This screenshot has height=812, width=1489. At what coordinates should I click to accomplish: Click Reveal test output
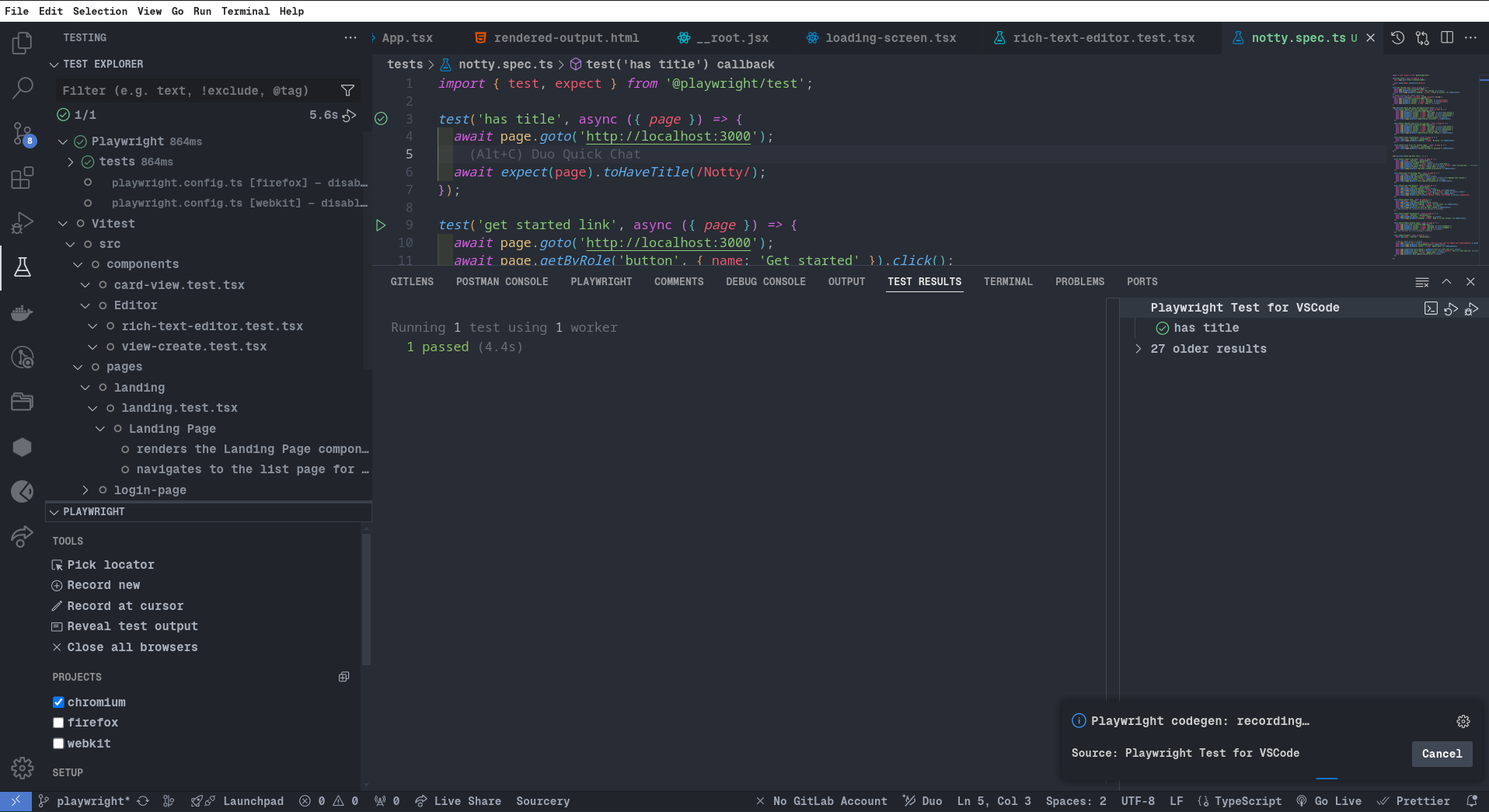coord(125,626)
